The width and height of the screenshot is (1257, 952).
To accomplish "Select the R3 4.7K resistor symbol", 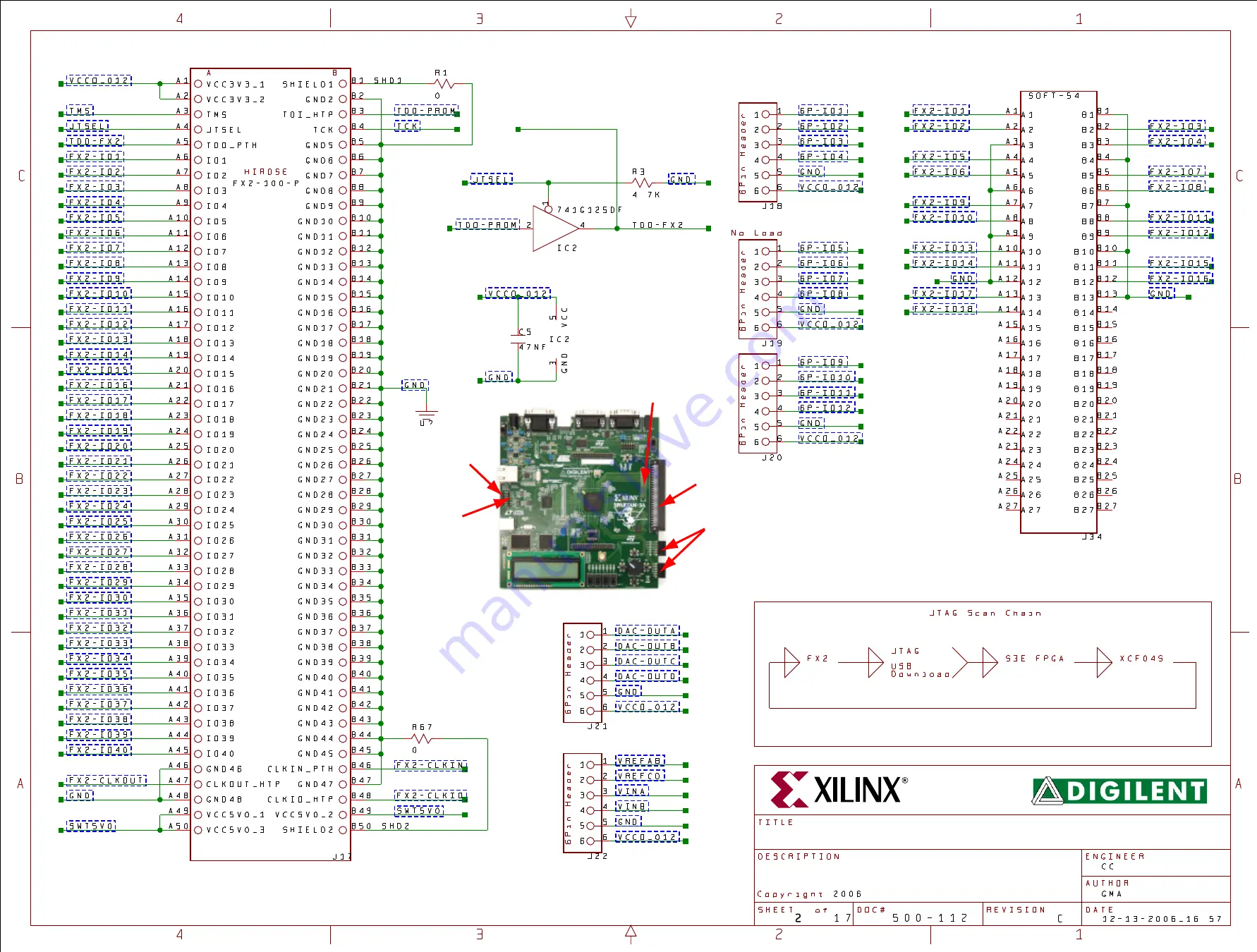I will [x=642, y=183].
